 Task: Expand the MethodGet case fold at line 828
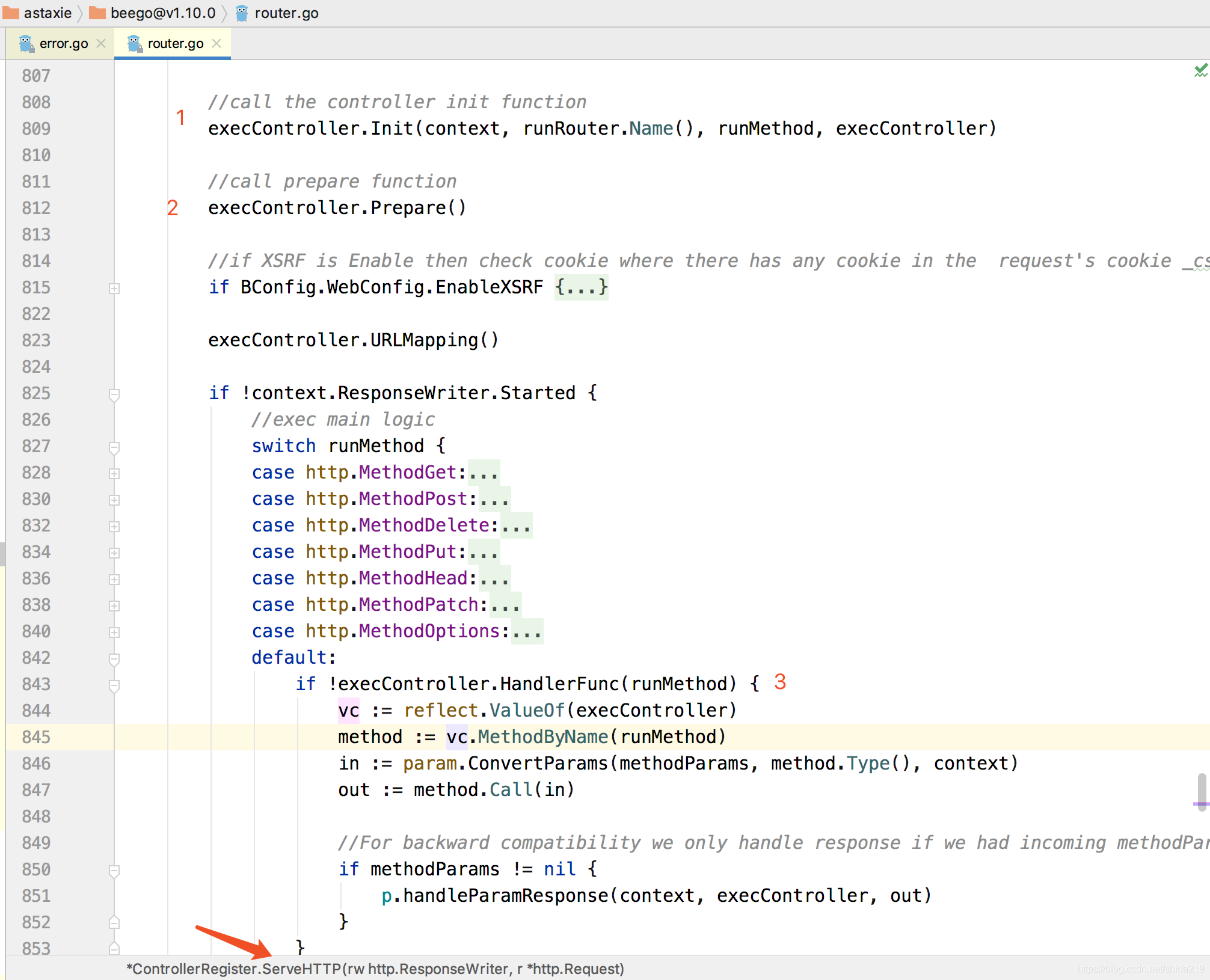(x=114, y=473)
